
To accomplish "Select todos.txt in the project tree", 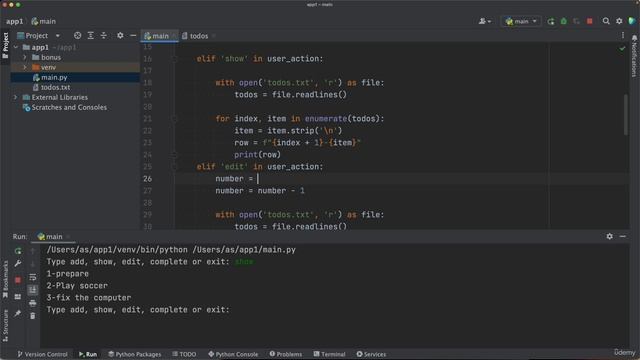I will click(x=55, y=87).
